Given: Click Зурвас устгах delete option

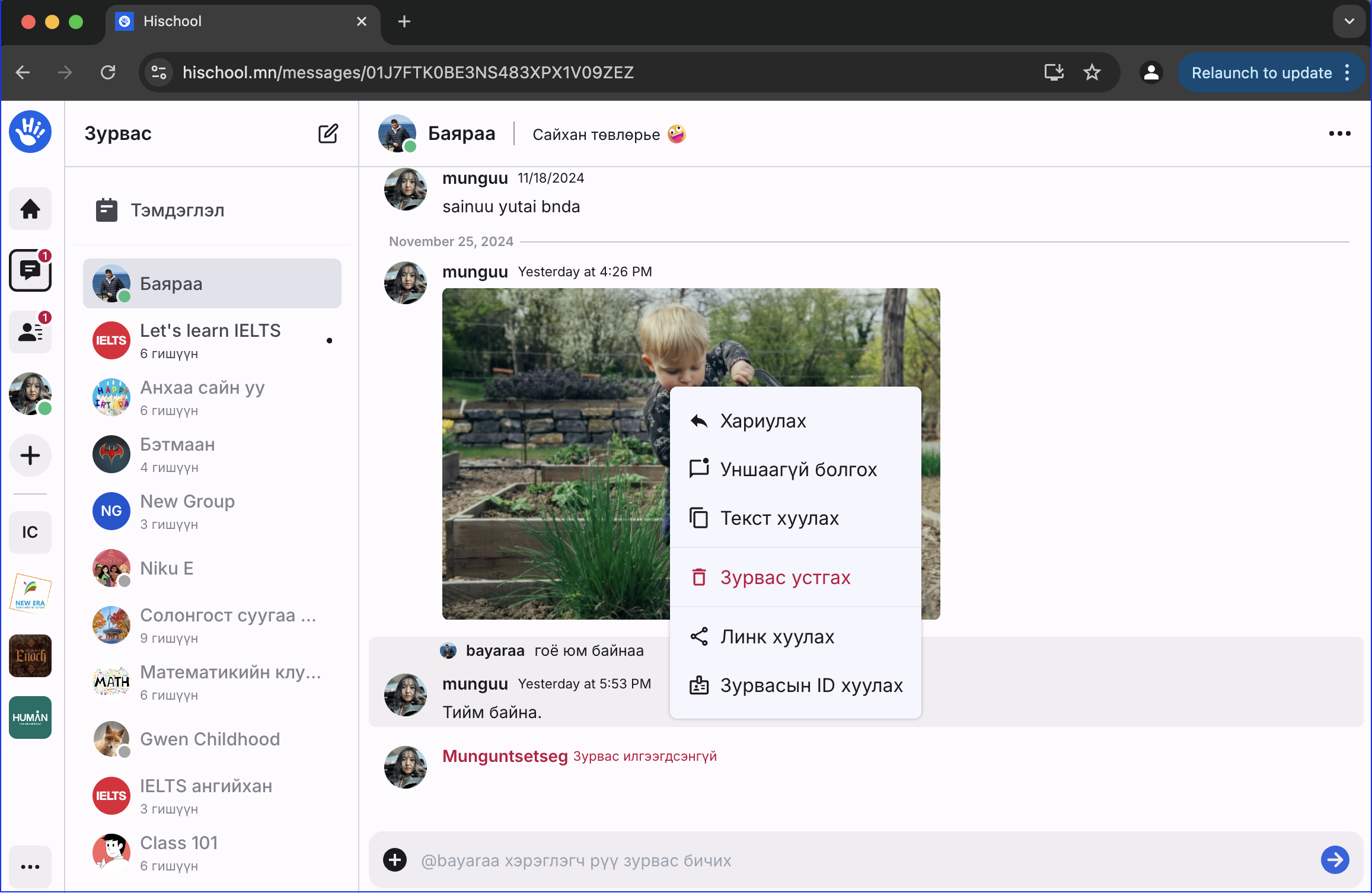Looking at the screenshot, I should [785, 578].
